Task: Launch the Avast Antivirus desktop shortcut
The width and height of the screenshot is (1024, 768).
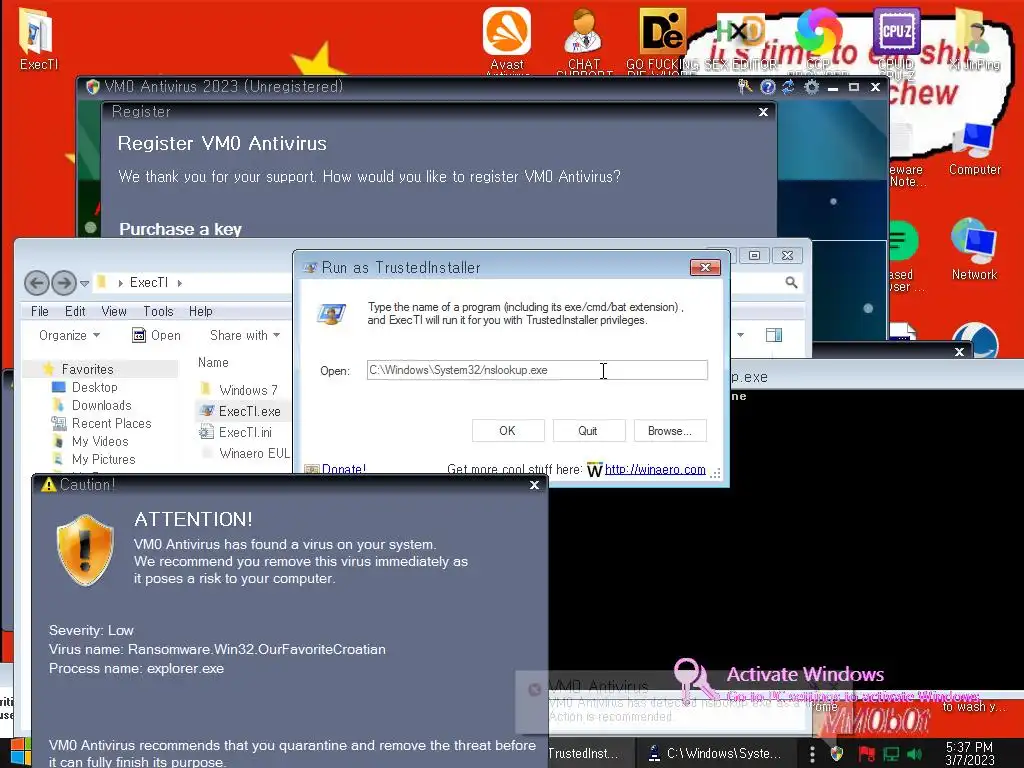Action: (x=507, y=39)
